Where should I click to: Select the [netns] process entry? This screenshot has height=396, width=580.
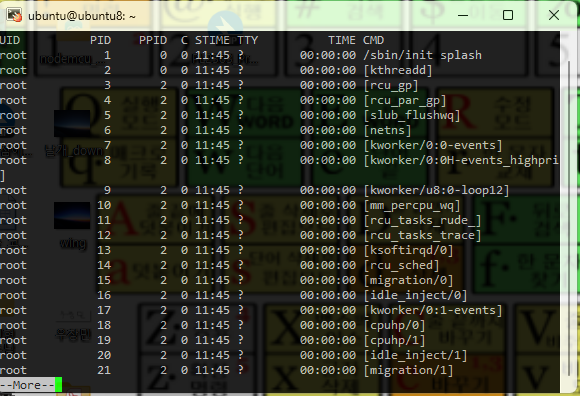coord(387,130)
